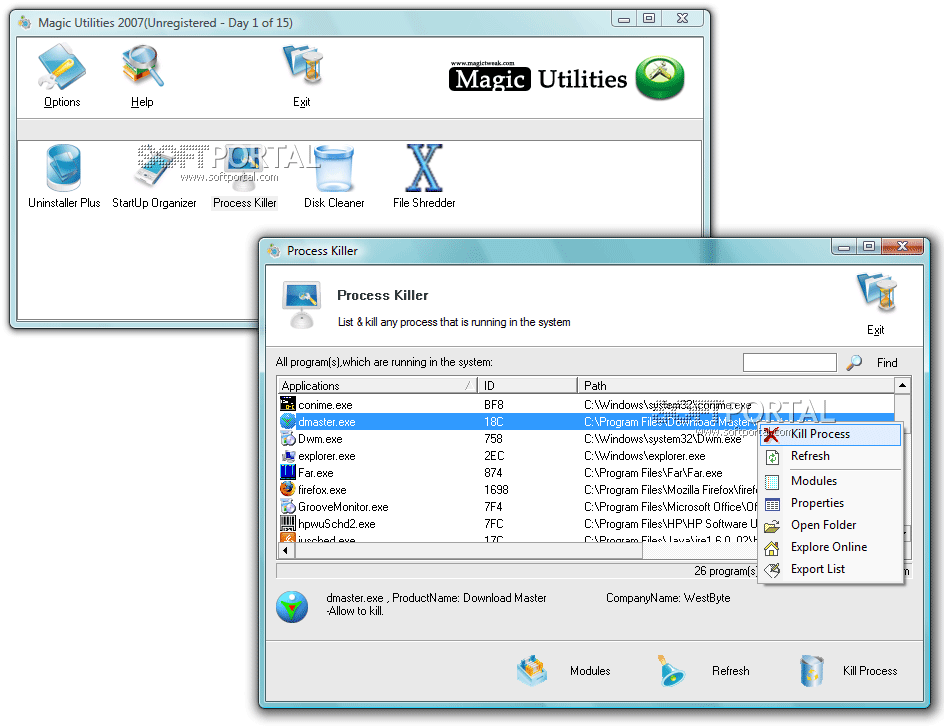Choose Explore Online from context menu

[830, 547]
